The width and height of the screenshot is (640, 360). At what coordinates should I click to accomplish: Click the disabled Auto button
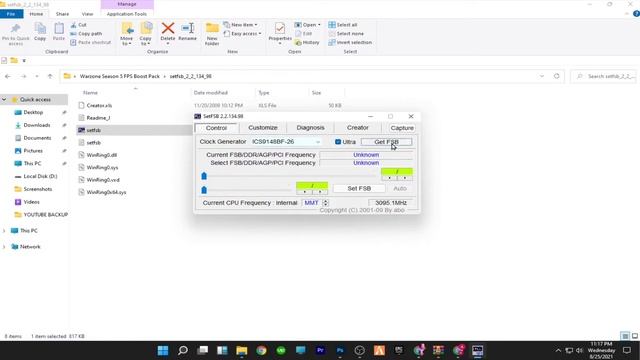tap(400, 188)
